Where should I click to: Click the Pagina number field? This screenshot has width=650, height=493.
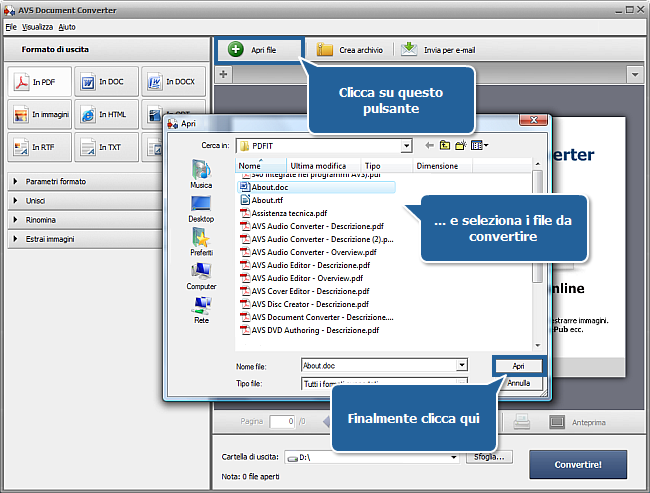282,422
